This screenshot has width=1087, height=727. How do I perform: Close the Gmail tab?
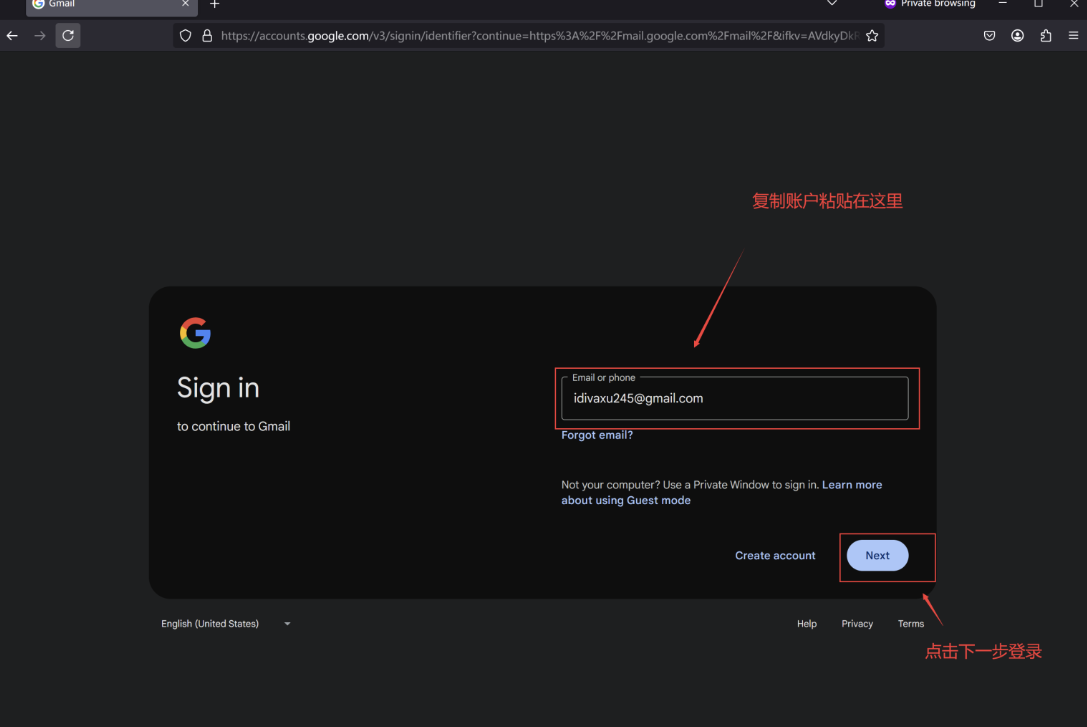click(x=185, y=4)
